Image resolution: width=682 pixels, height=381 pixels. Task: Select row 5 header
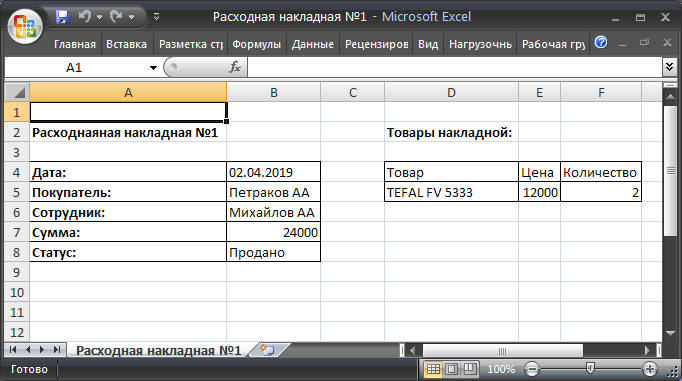pyautogui.click(x=17, y=192)
